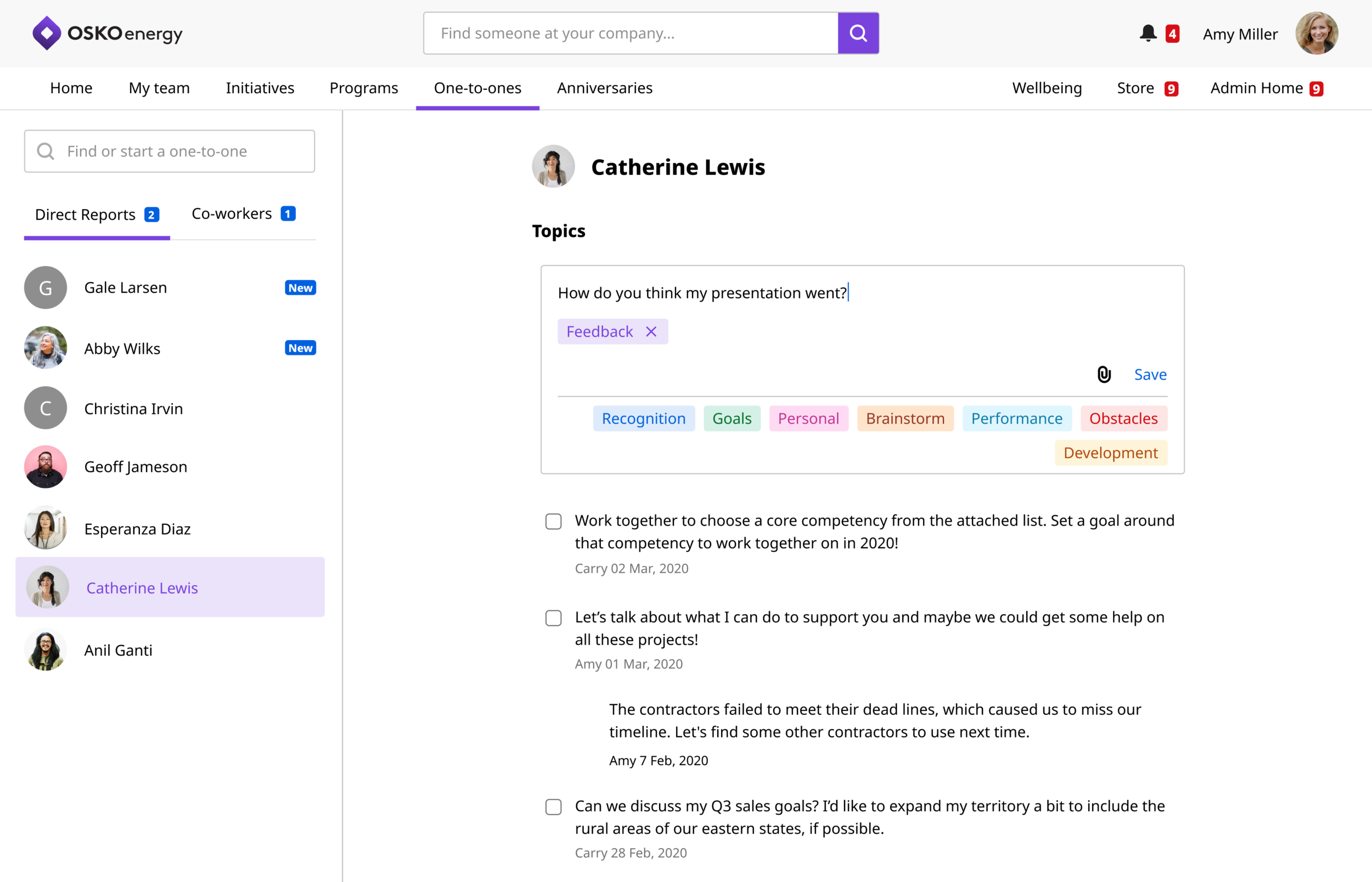Add the Obstacles tag
This screenshot has width=1372, height=882.
click(x=1123, y=419)
